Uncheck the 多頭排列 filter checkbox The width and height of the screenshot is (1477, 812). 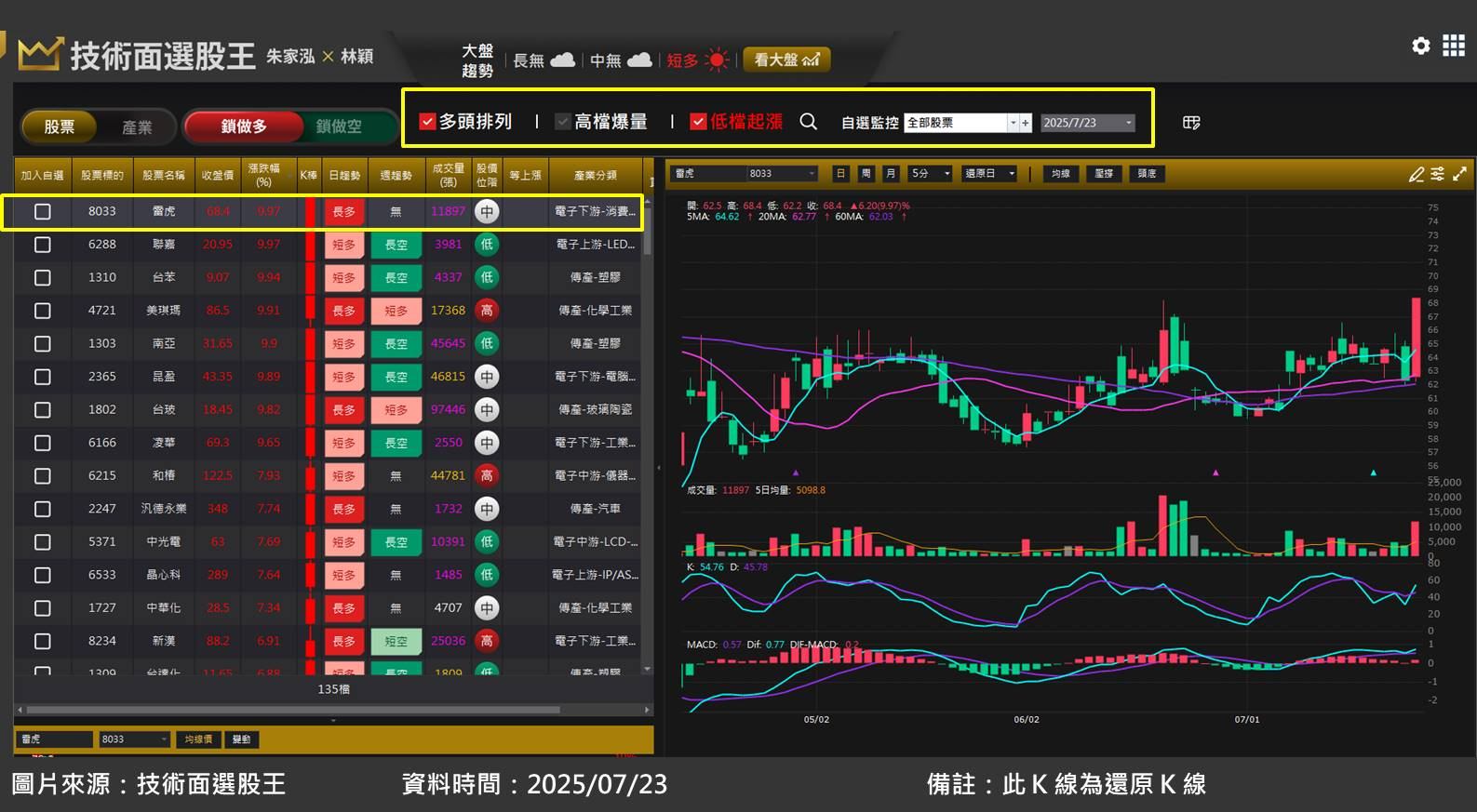coord(428,122)
